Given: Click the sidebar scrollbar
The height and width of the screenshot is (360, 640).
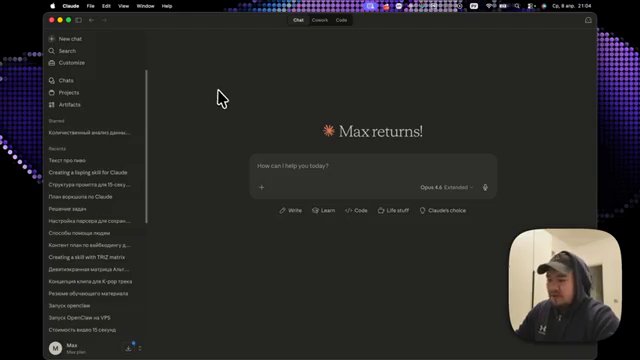Looking at the screenshot, I should pos(147,147).
